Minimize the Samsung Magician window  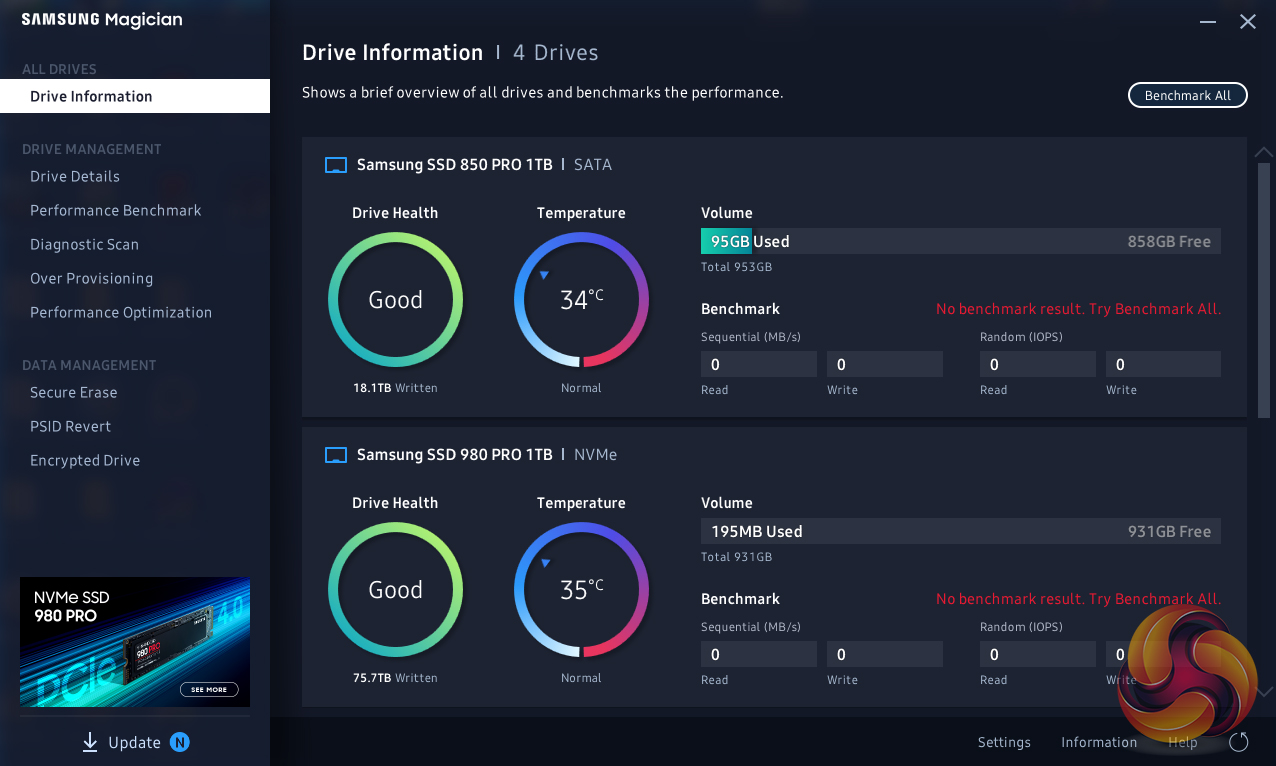(1208, 21)
